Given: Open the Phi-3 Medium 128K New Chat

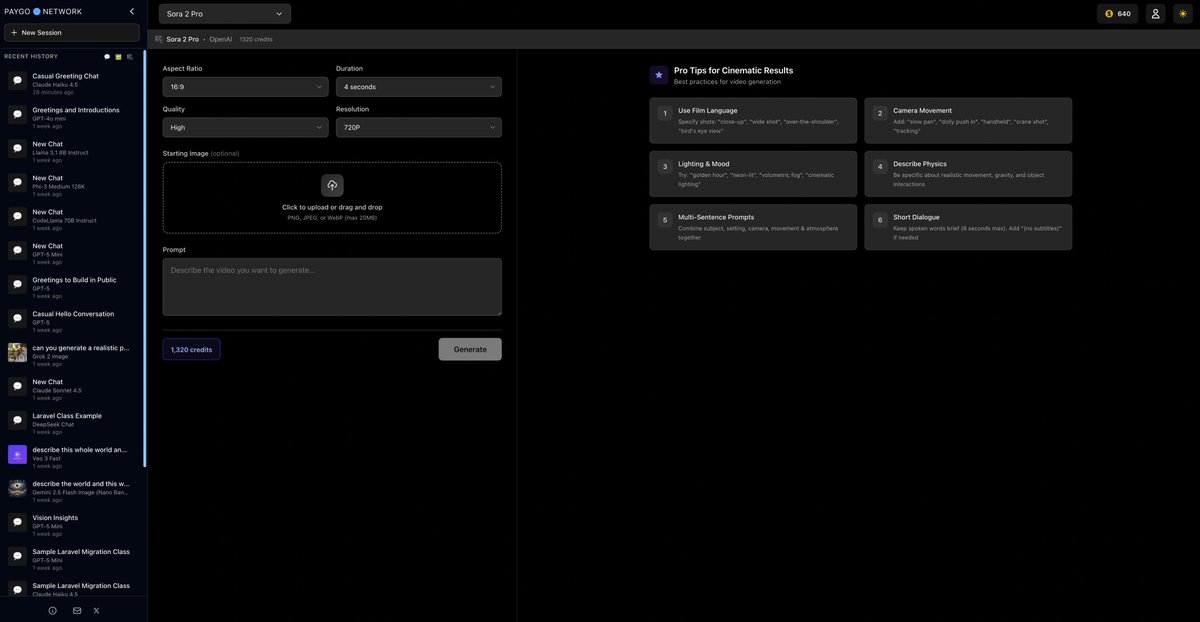Looking at the screenshot, I should pyautogui.click(x=70, y=182).
